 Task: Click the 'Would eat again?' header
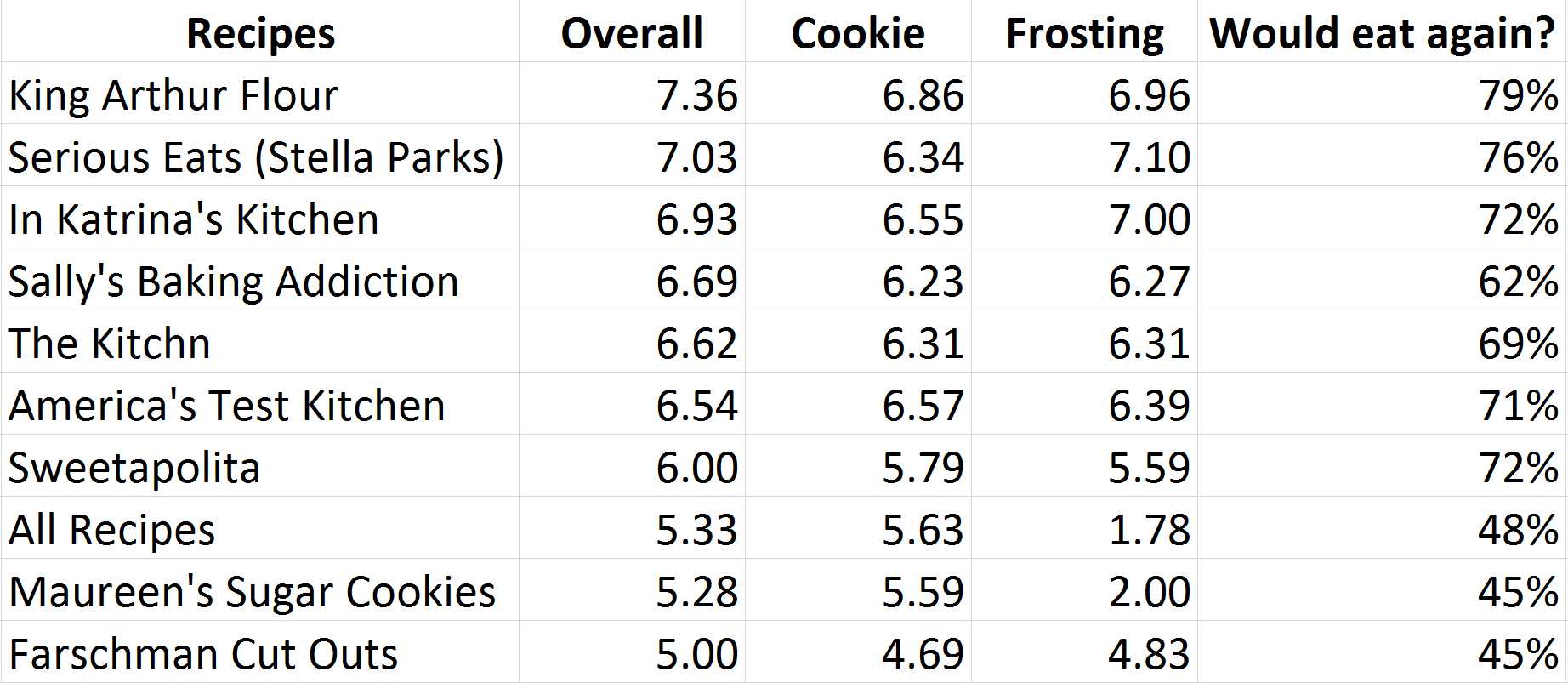pos(1382,31)
